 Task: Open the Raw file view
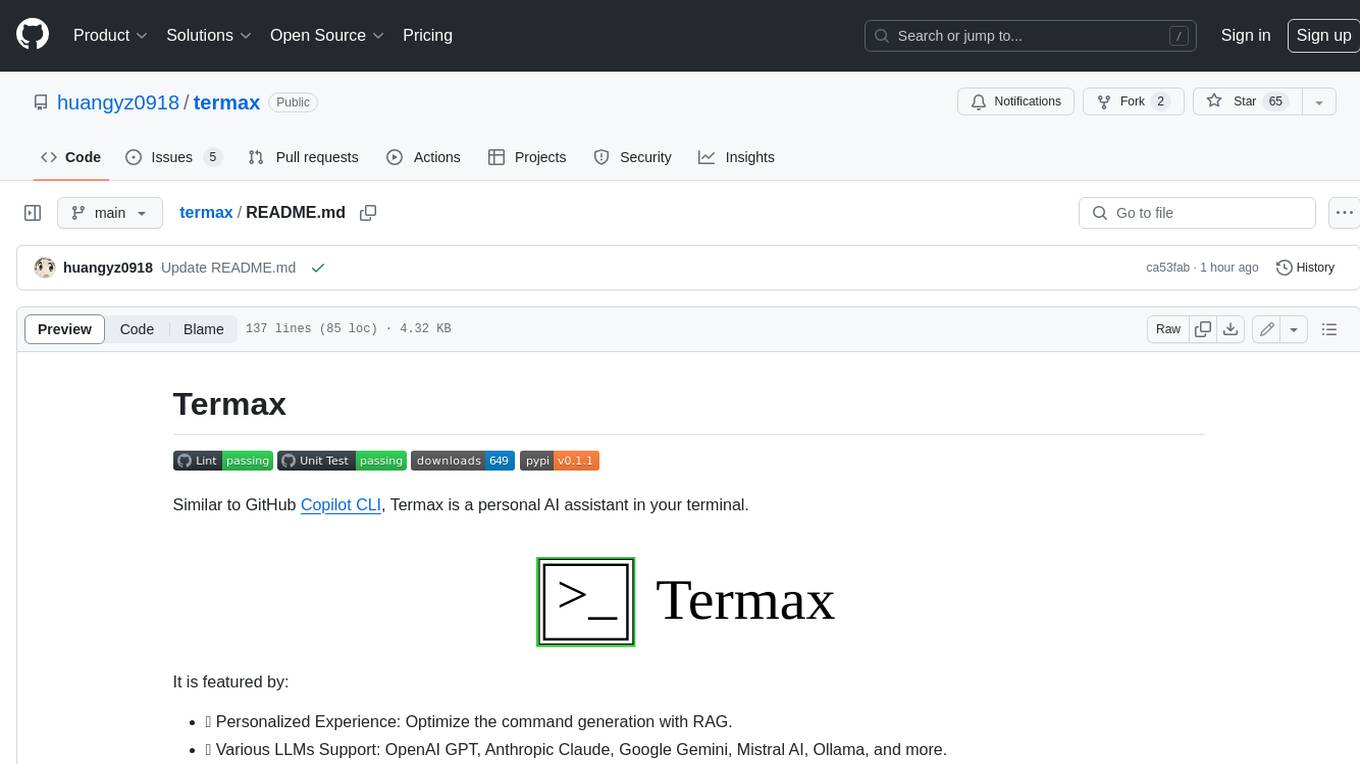pyautogui.click(x=1168, y=329)
